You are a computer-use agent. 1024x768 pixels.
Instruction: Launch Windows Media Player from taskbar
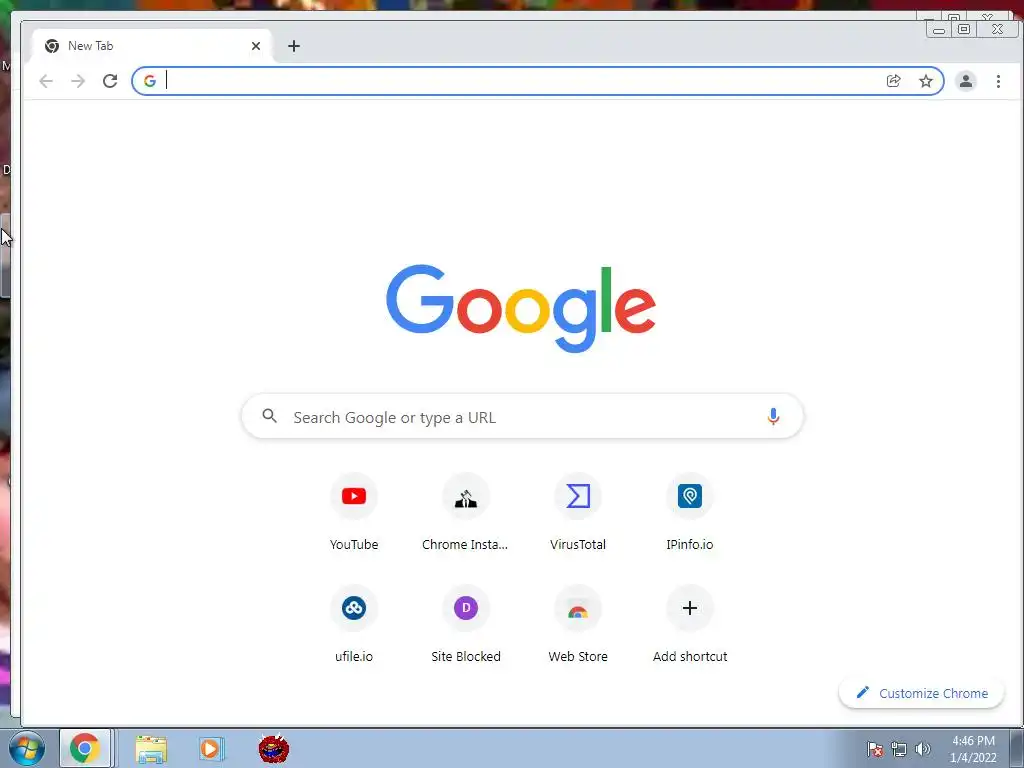(211, 748)
